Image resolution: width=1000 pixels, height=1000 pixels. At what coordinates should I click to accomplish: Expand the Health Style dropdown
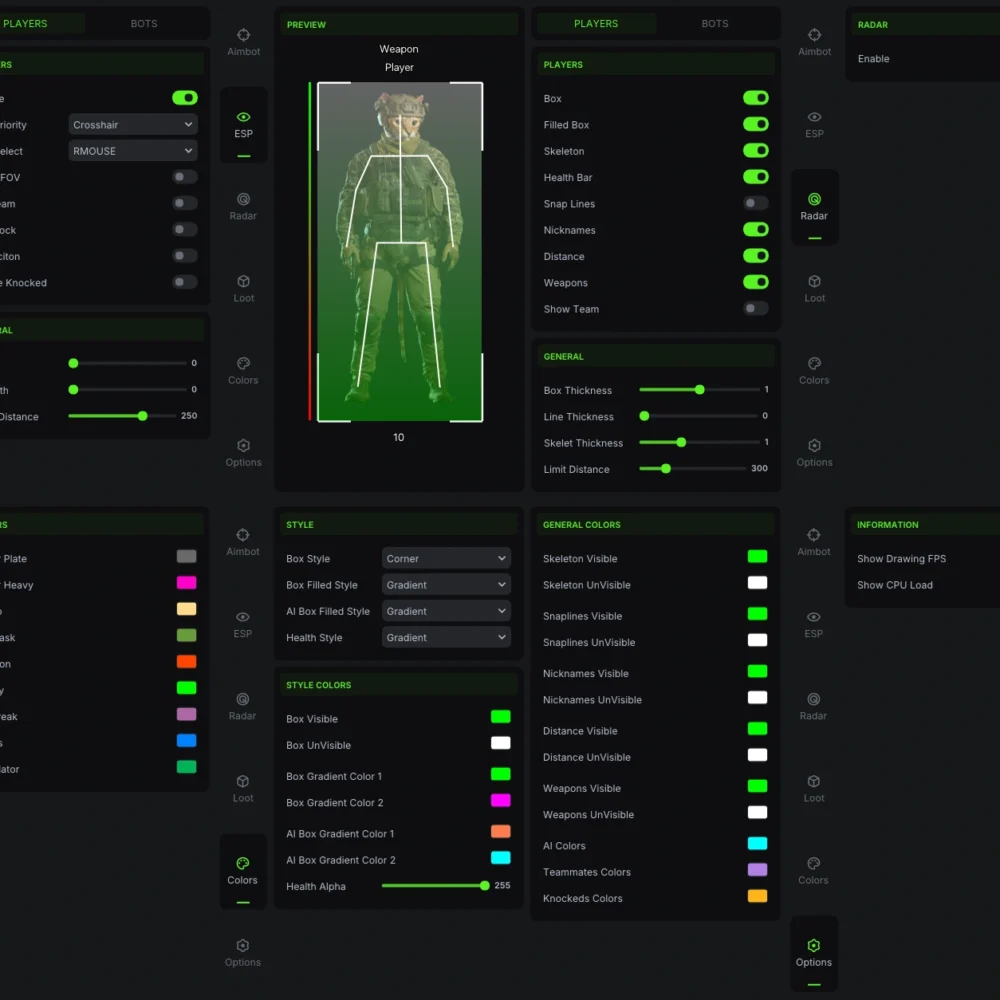coord(446,637)
